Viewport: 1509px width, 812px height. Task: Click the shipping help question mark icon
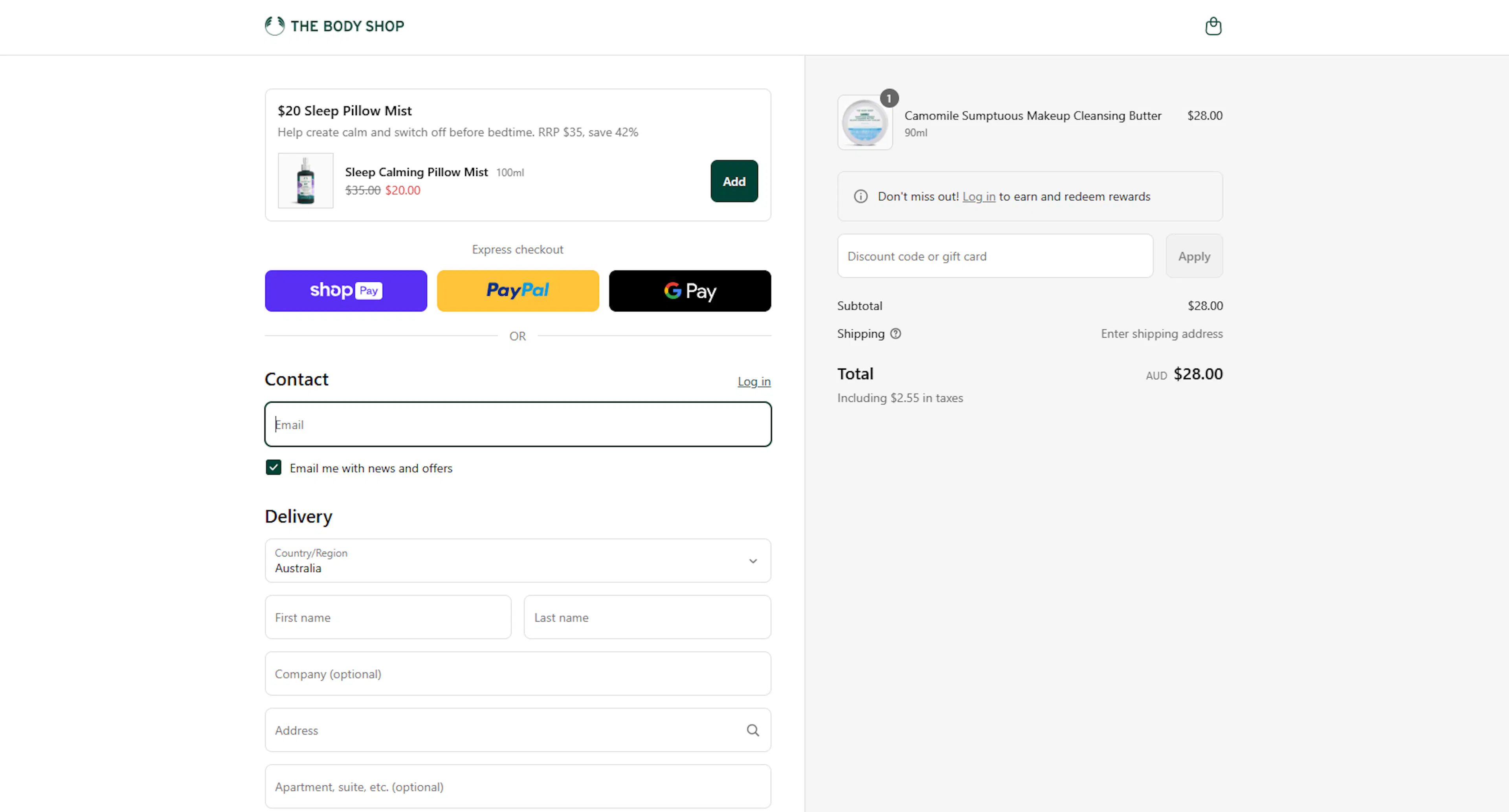tap(896, 334)
